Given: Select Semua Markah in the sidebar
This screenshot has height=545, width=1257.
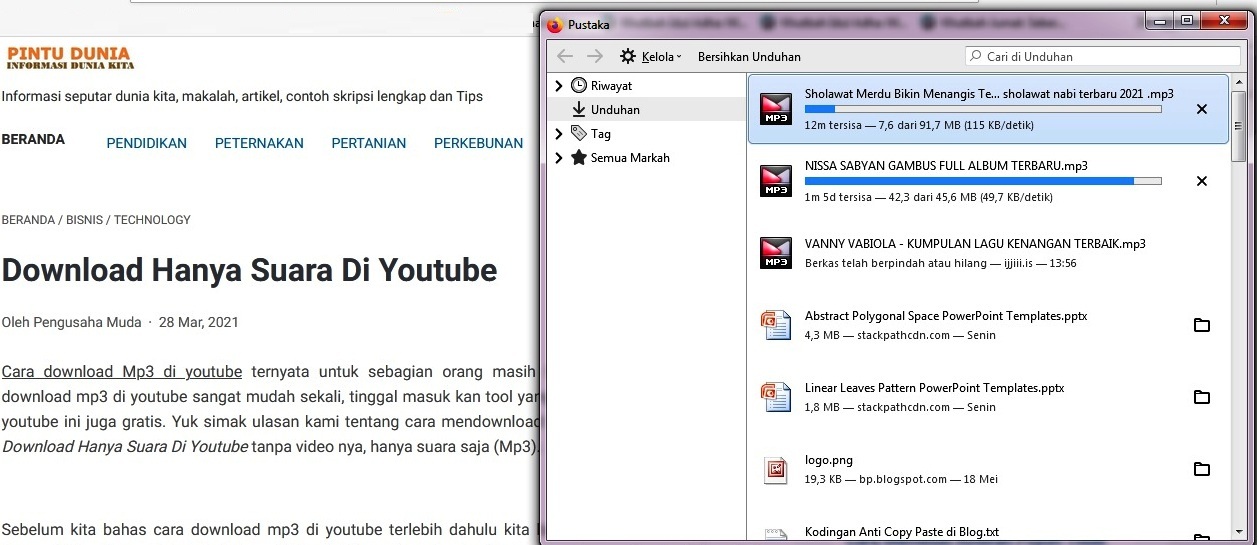Looking at the screenshot, I should (630, 158).
